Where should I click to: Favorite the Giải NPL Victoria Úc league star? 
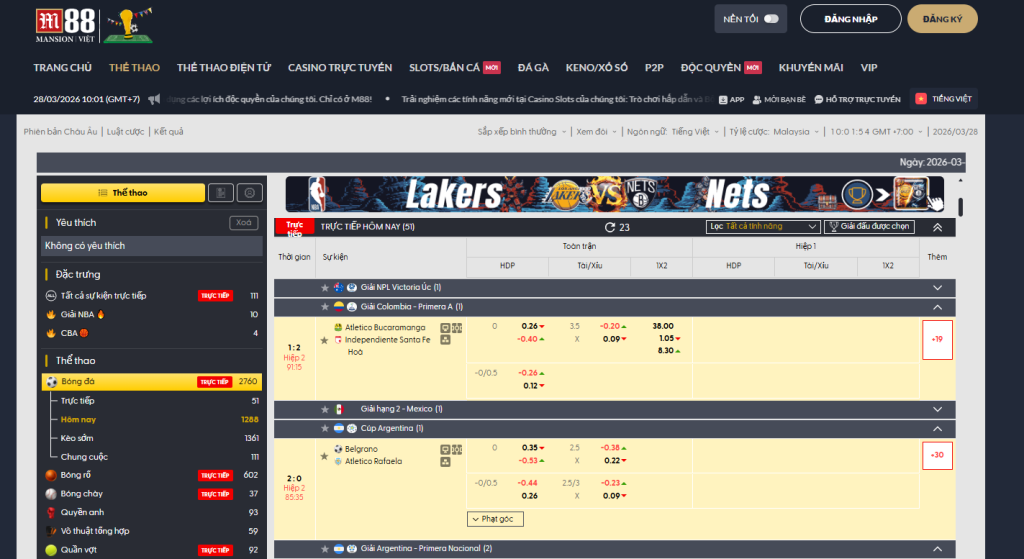click(325, 287)
